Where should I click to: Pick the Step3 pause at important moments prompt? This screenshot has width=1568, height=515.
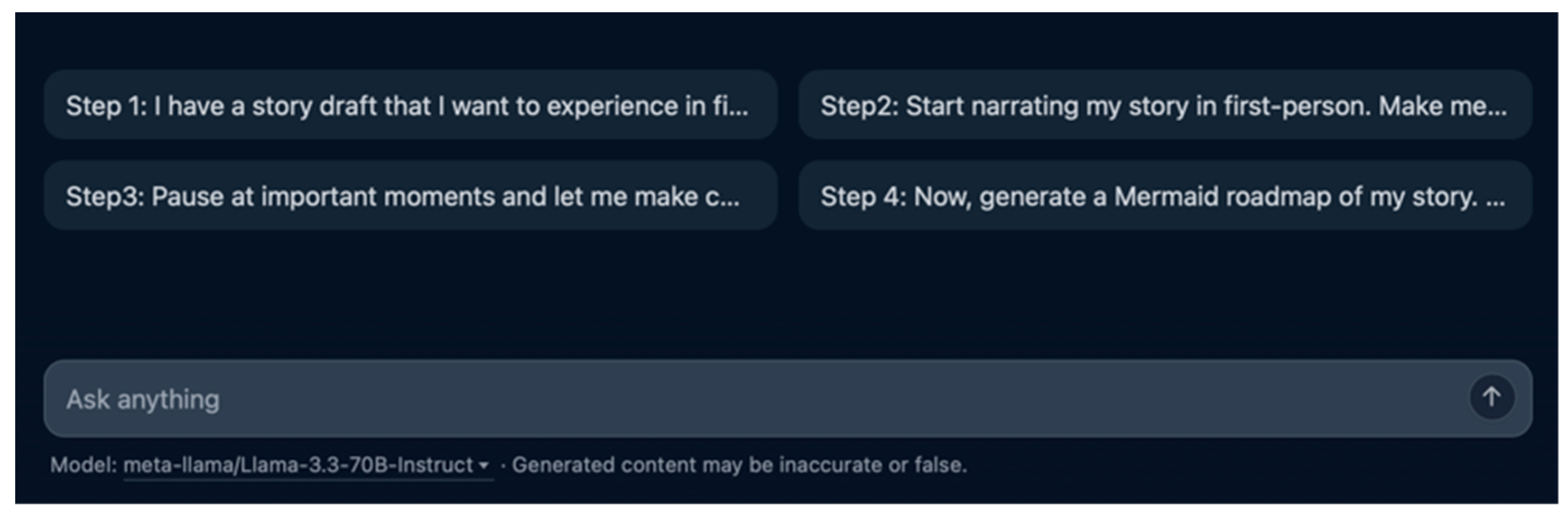point(410,196)
